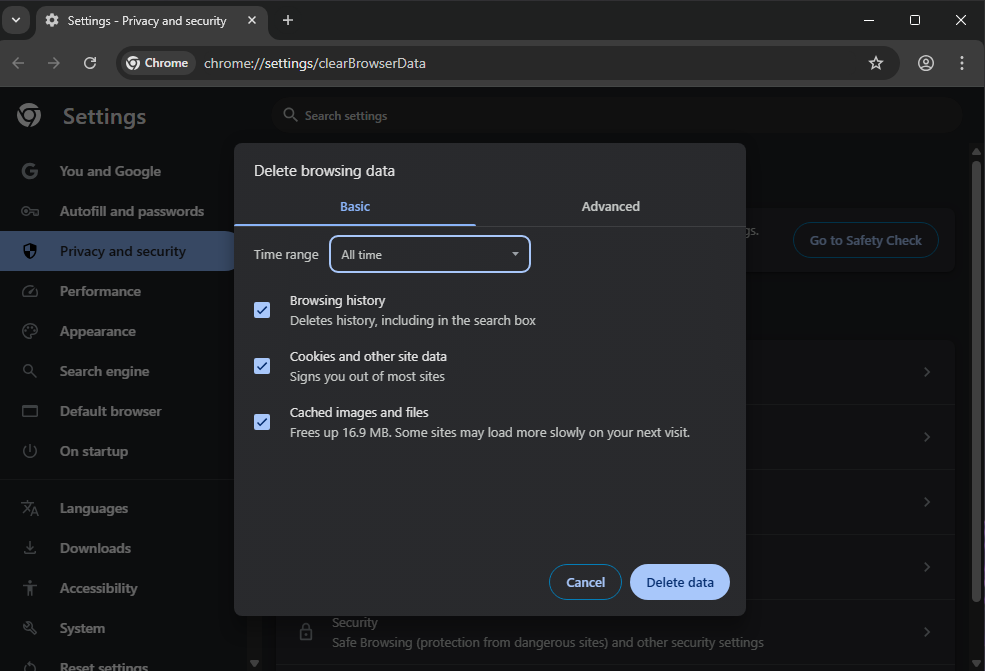
Task: Open Performance settings
Action: coord(100,292)
